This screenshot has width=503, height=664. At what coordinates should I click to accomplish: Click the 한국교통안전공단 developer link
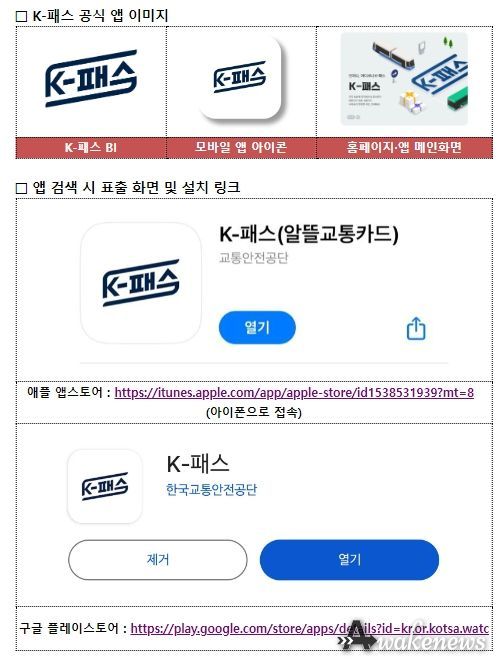pos(211,490)
